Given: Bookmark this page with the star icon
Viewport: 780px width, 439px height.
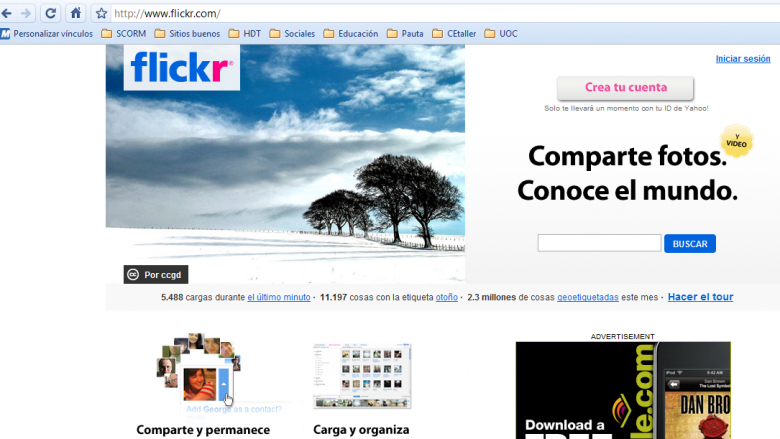Looking at the screenshot, I should point(101,13).
